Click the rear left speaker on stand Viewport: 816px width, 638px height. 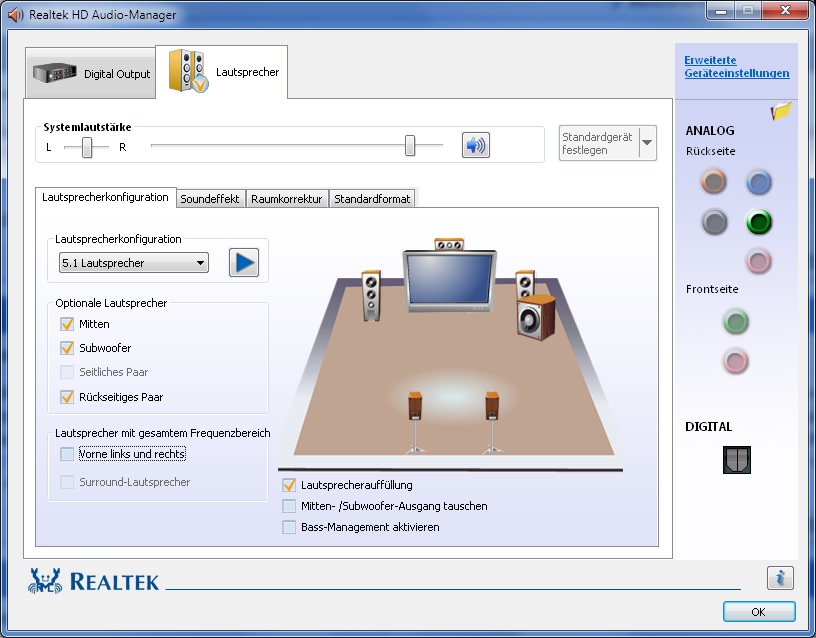pos(415,422)
